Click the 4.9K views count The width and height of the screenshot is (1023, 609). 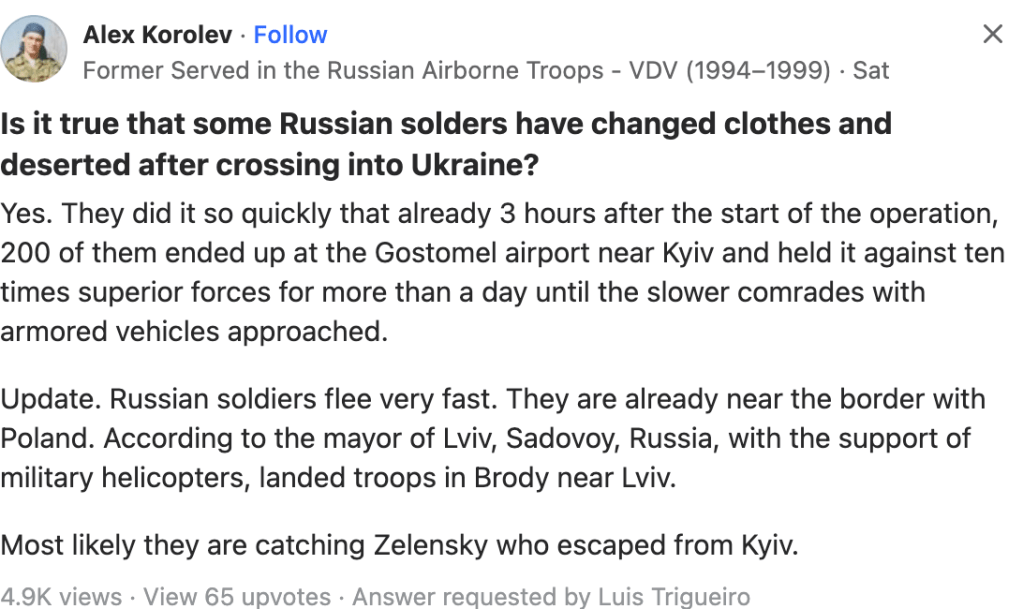tap(61, 597)
